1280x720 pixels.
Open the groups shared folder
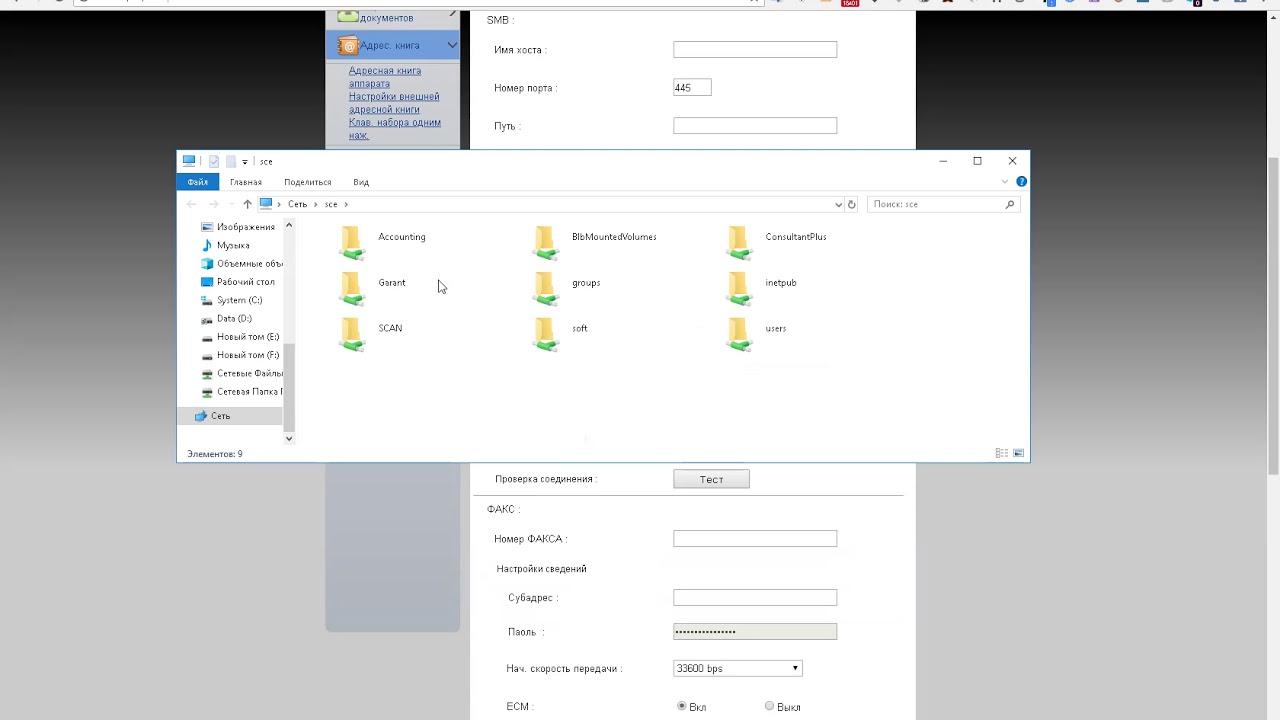tap(567, 288)
